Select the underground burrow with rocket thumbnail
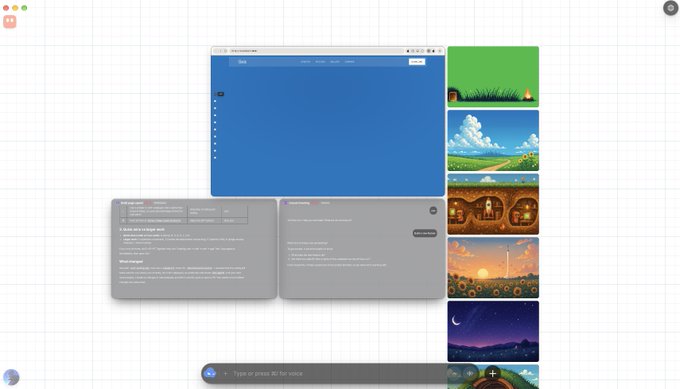The width and height of the screenshot is (680, 389). point(493,204)
